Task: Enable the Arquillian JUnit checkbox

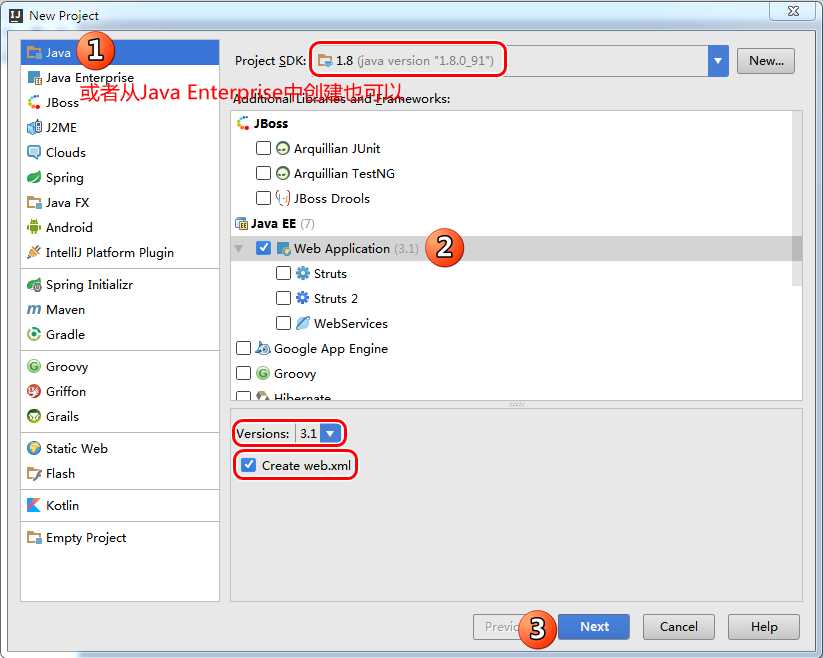Action: point(263,148)
